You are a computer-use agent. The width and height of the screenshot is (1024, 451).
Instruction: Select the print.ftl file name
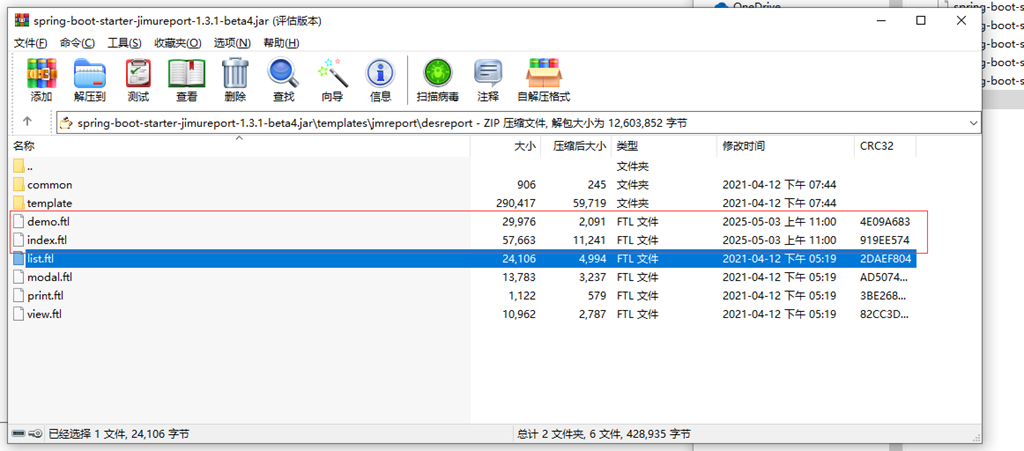point(46,296)
